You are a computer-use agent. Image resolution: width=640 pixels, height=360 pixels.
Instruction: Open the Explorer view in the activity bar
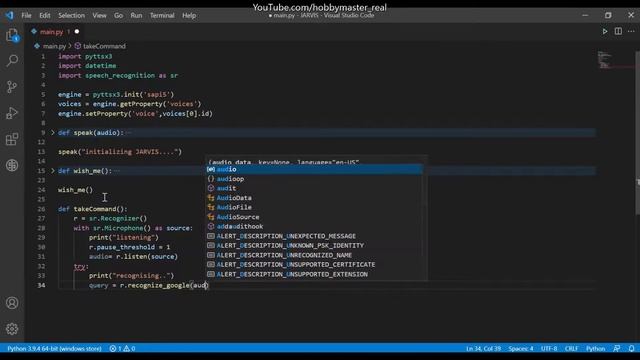(12, 36)
